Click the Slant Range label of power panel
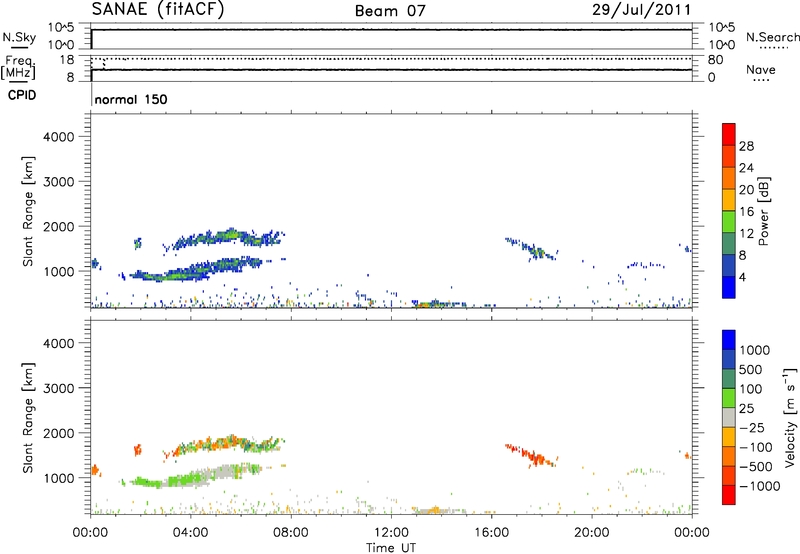Screen dimensions: 800x554 pyautogui.click(x=28, y=211)
